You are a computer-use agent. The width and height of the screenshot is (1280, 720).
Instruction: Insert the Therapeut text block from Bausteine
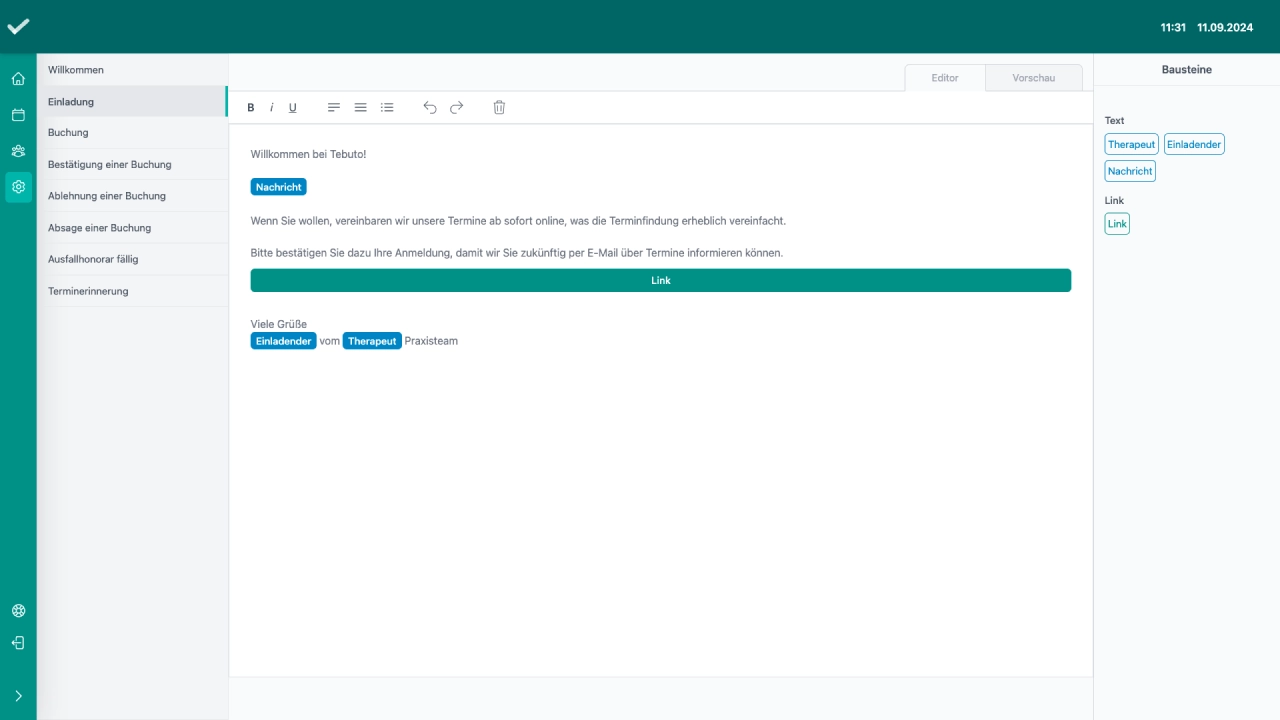pyautogui.click(x=1131, y=145)
